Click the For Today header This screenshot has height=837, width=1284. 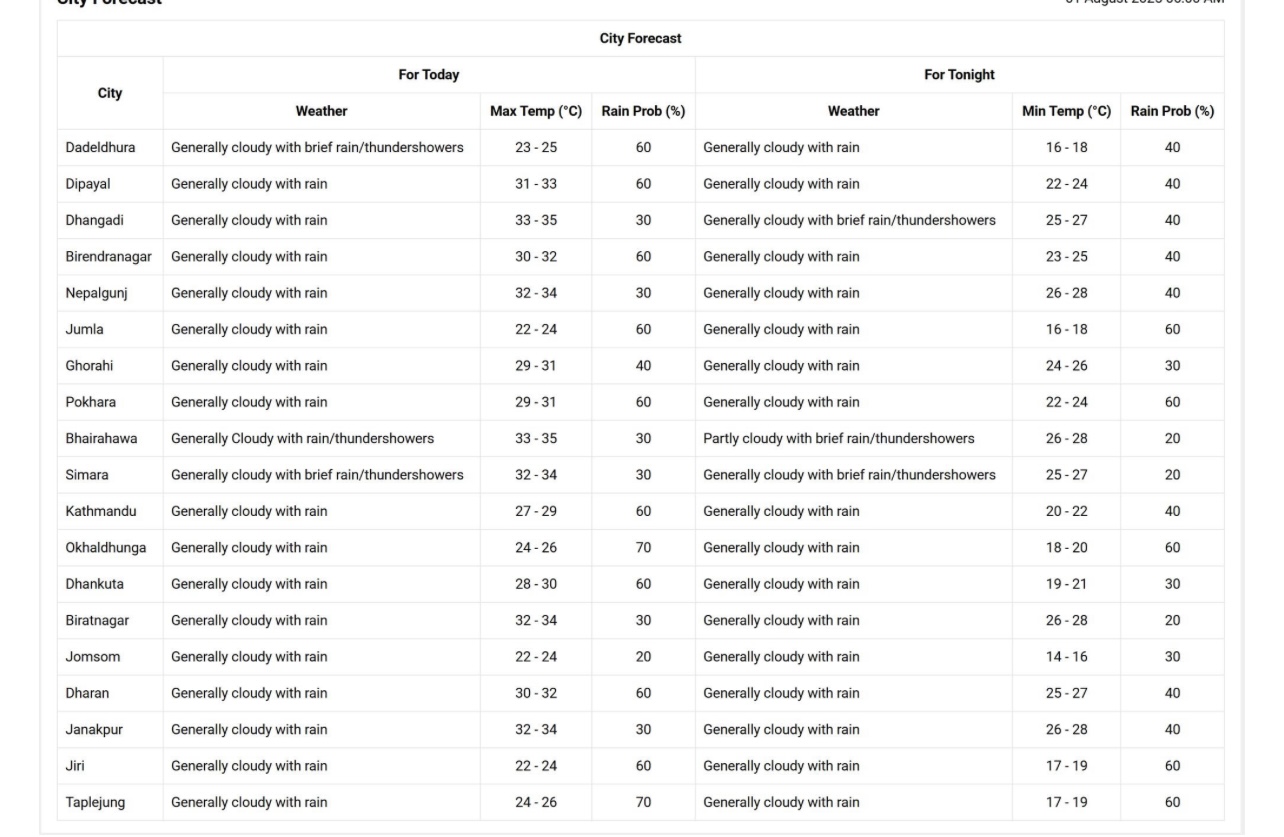pos(428,75)
